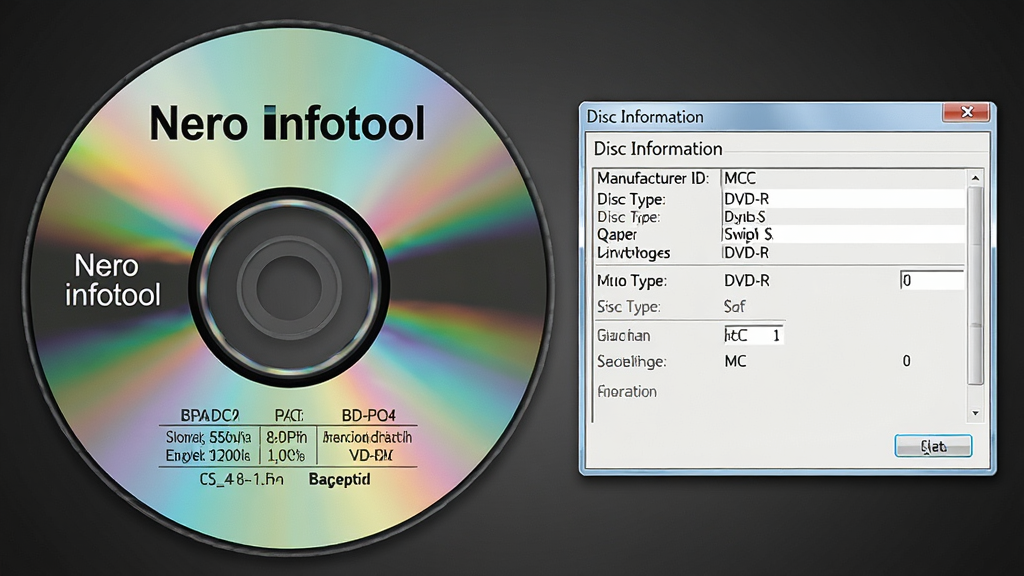Click the input field containing 0
Screen dimensions: 1024x576
(932, 280)
